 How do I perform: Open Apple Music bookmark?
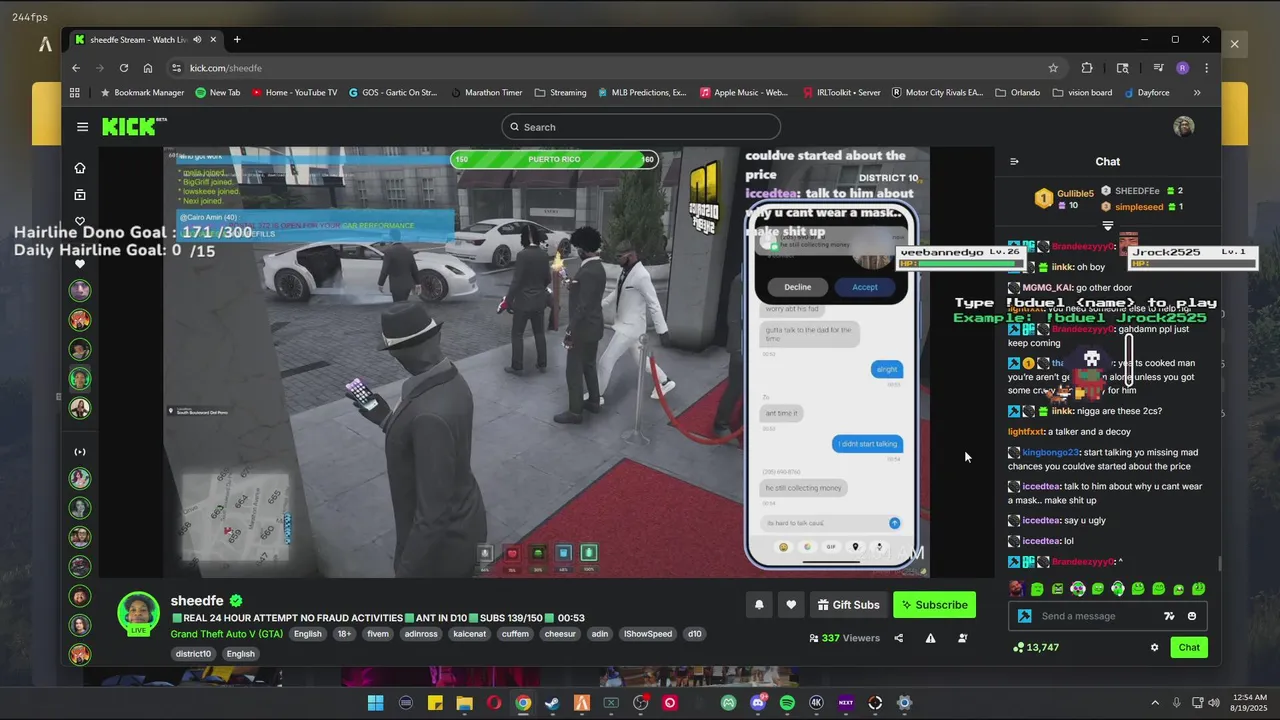coord(743,93)
